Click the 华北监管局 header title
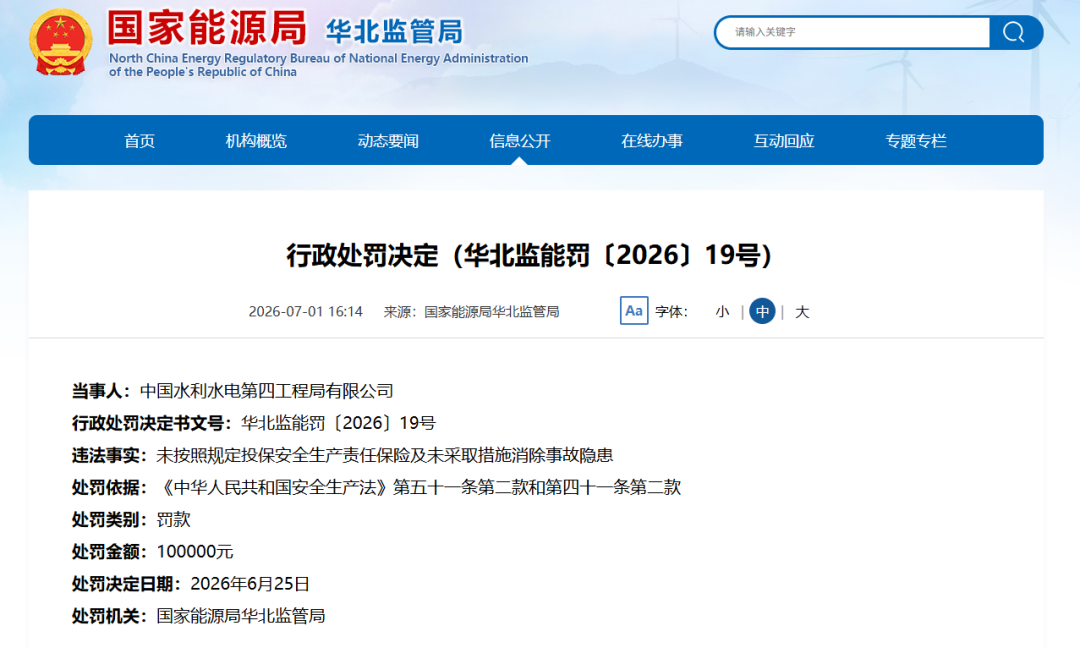Viewport: 1080px width, 648px height. [x=394, y=32]
